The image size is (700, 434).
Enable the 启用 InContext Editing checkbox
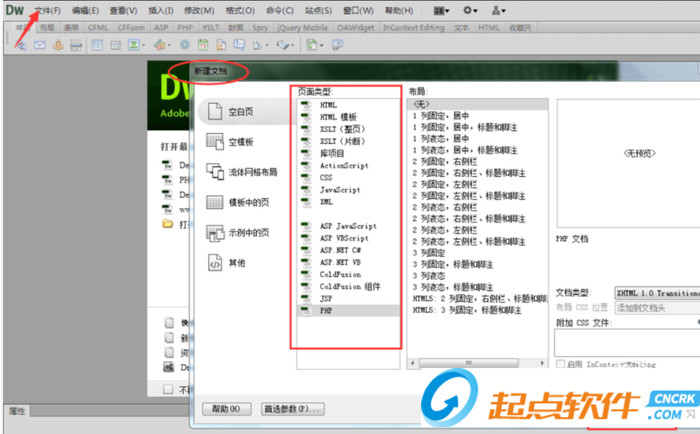click(560, 364)
